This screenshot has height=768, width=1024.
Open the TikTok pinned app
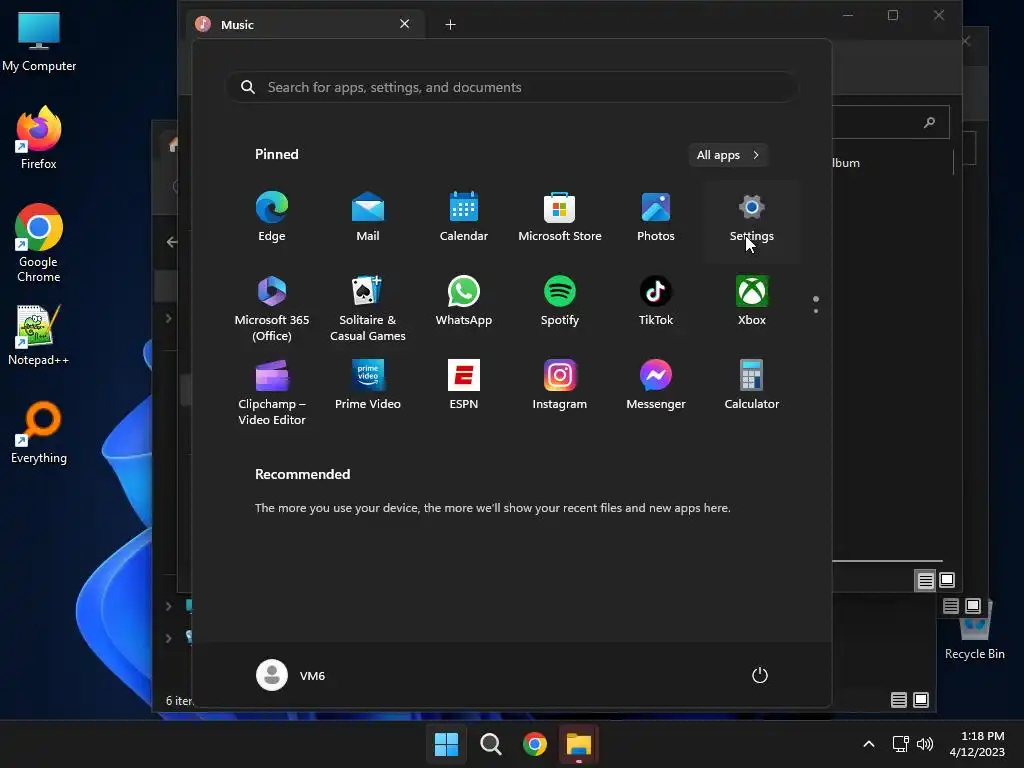(656, 302)
